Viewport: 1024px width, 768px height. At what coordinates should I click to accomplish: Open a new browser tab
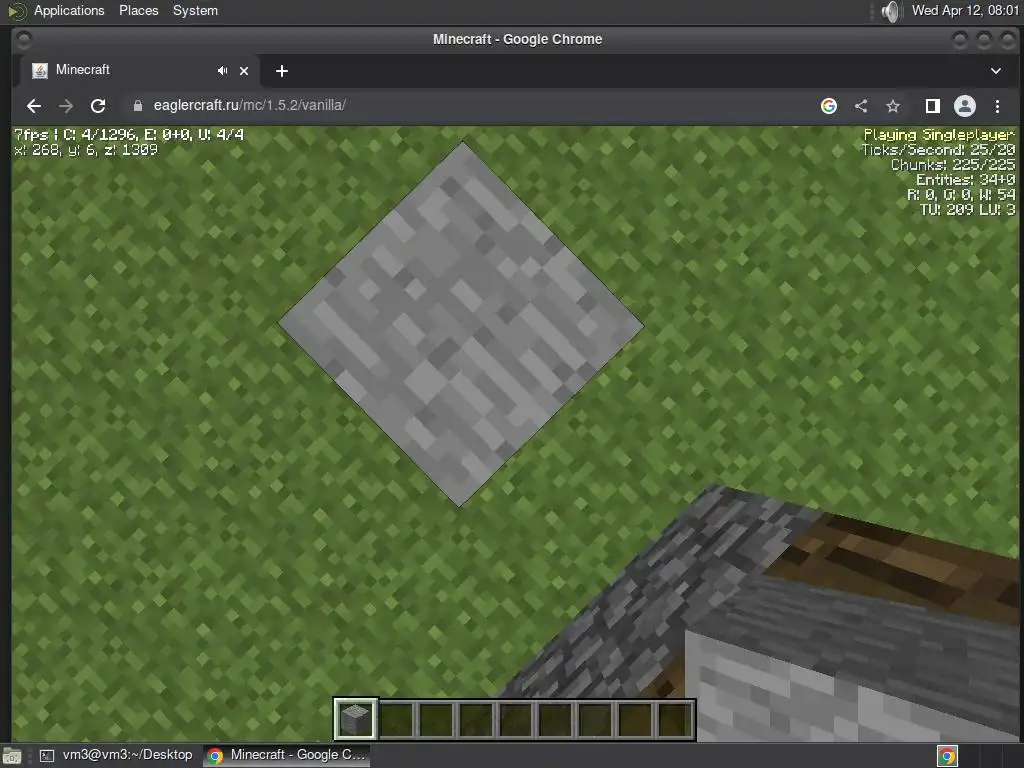click(x=281, y=71)
